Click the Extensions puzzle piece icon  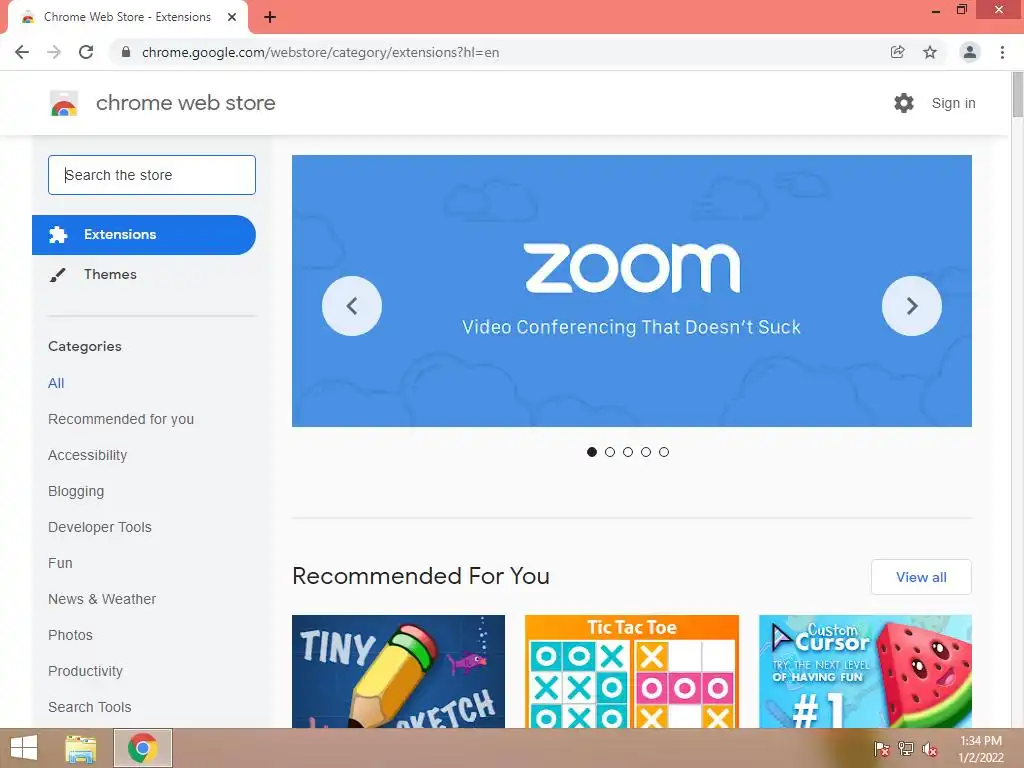pyautogui.click(x=58, y=235)
